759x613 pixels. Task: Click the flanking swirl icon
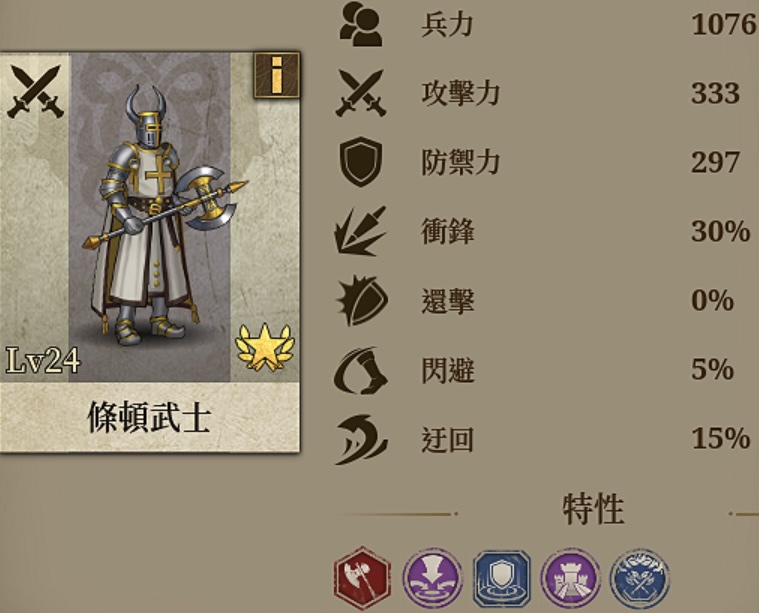click(x=361, y=439)
